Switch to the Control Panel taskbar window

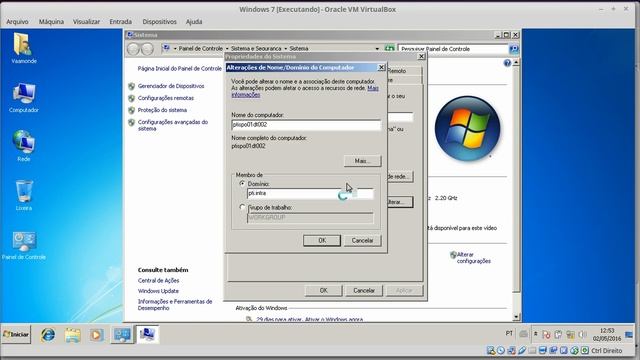click(x=122, y=335)
